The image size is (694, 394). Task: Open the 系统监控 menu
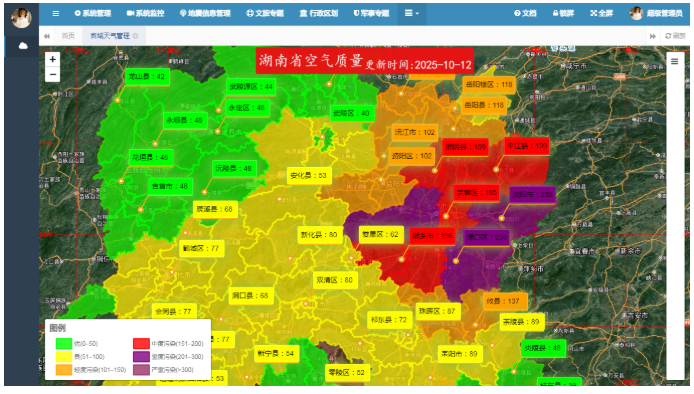tap(145, 13)
